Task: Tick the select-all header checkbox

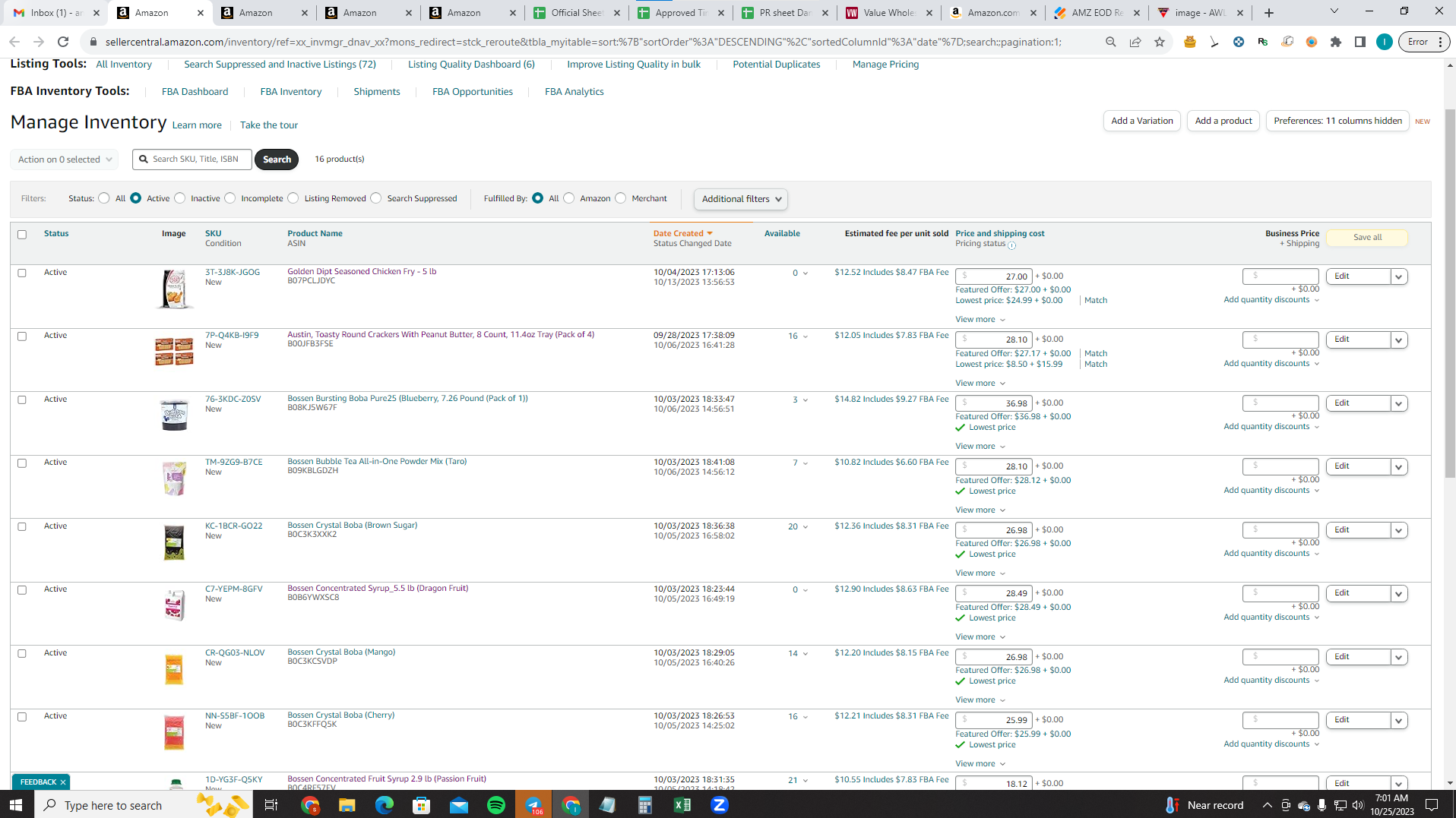Action: pos(22,235)
